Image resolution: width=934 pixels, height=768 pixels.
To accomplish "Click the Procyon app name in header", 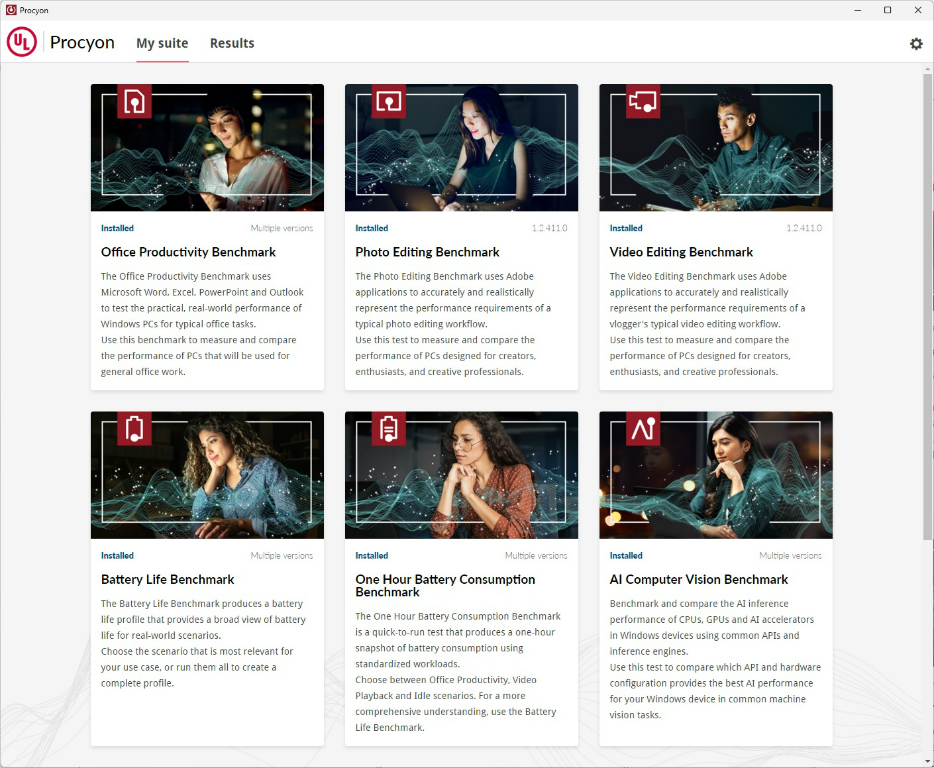I will 82,42.
